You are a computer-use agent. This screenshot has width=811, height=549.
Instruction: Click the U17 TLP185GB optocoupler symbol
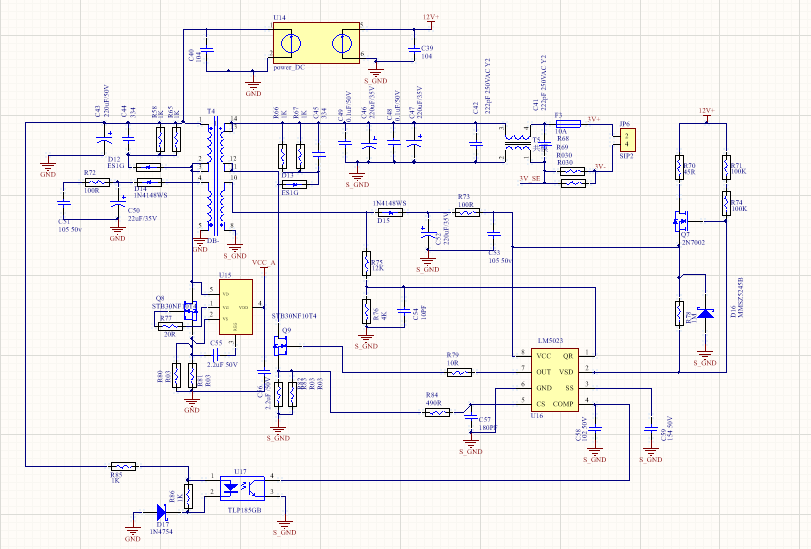pos(243,488)
